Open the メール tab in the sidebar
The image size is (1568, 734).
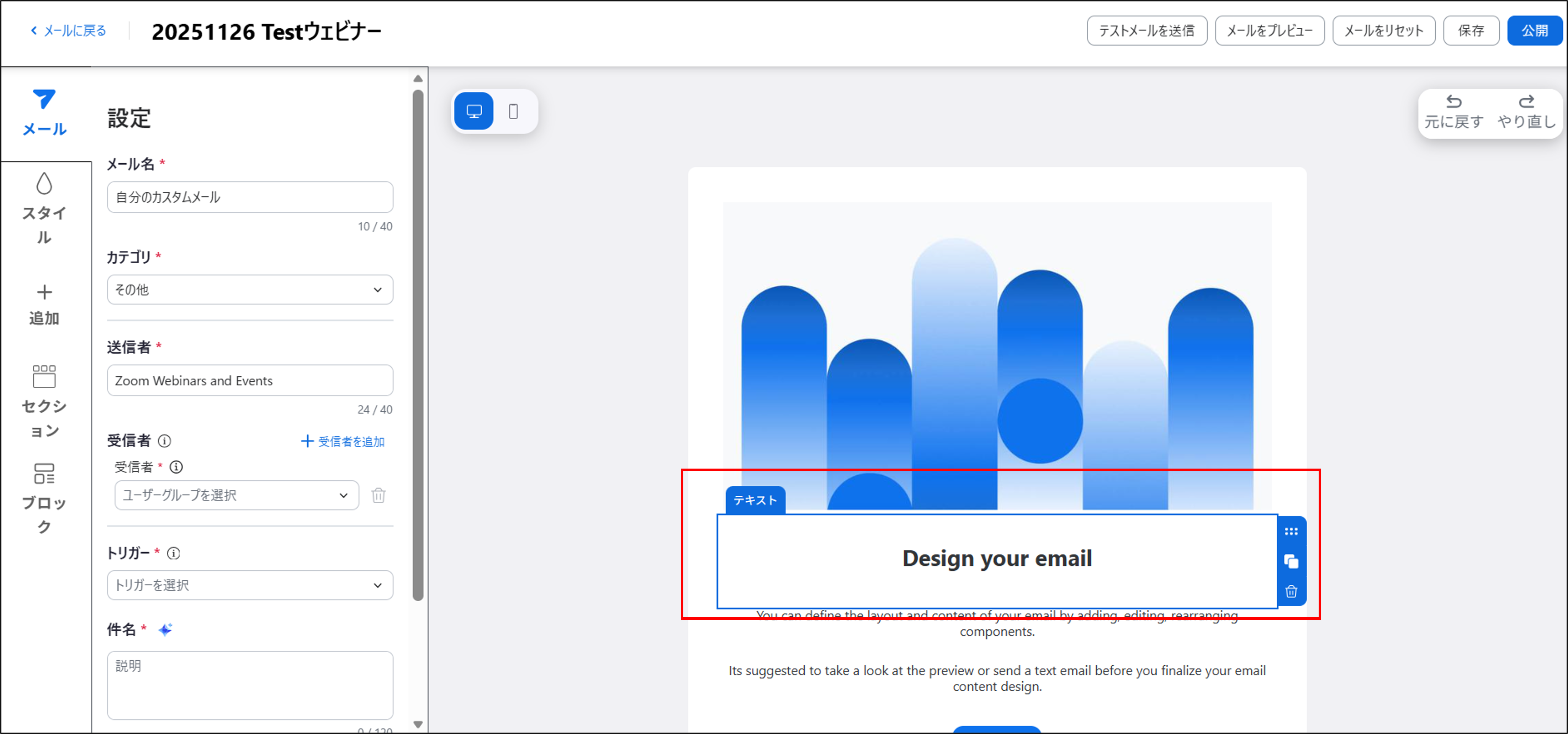tap(44, 113)
